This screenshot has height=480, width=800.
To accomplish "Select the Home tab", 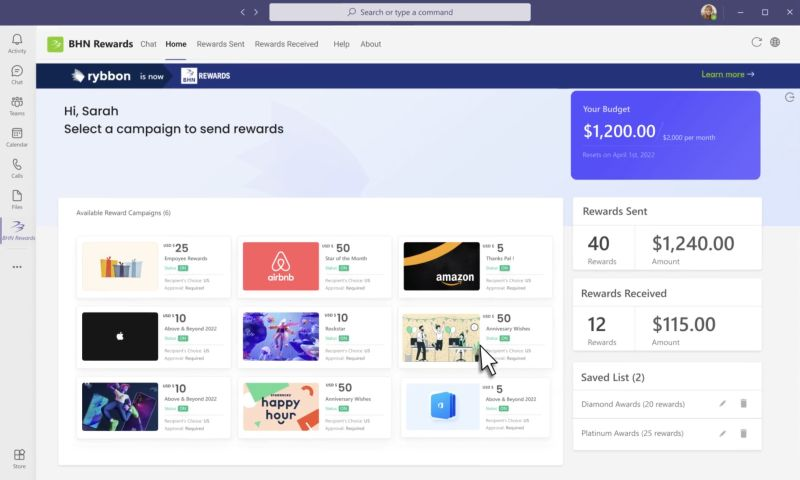I will pos(176,44).
